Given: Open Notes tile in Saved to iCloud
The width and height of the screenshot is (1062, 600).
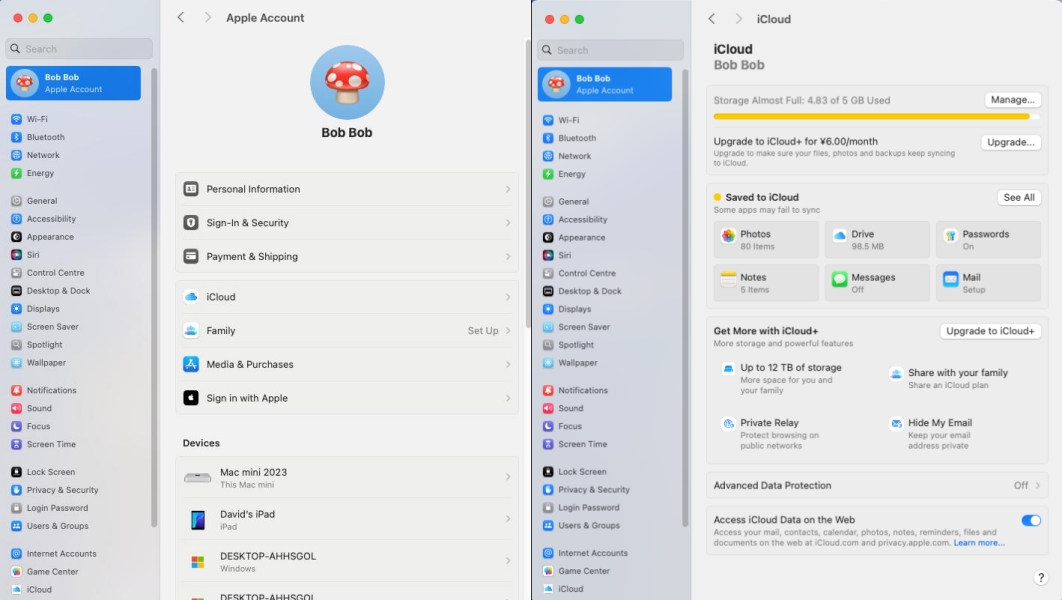Looking at the screenshot, I should (766, 283).
